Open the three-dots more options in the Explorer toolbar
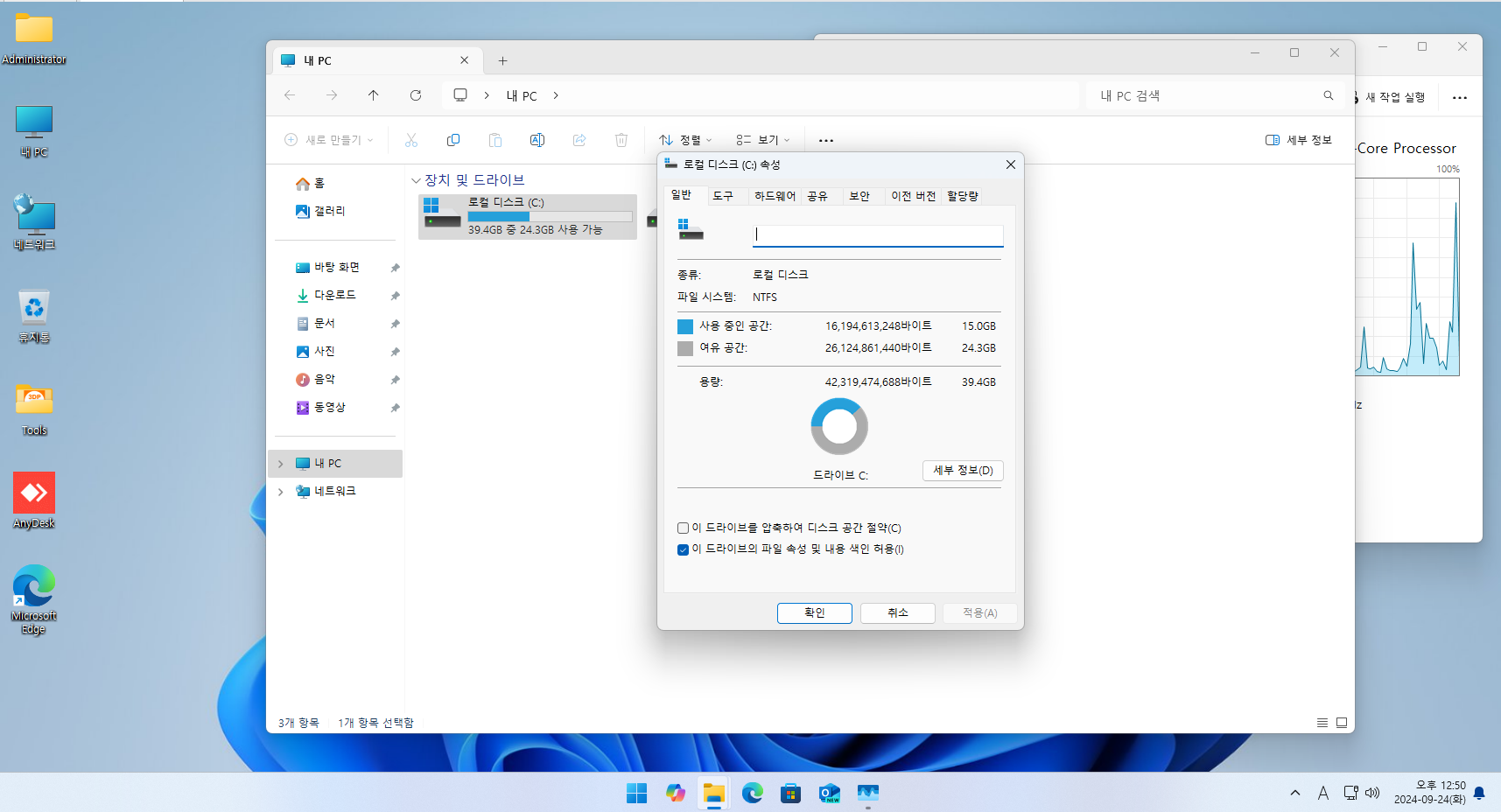The image size is (1501, 812). tap(826, 140)
